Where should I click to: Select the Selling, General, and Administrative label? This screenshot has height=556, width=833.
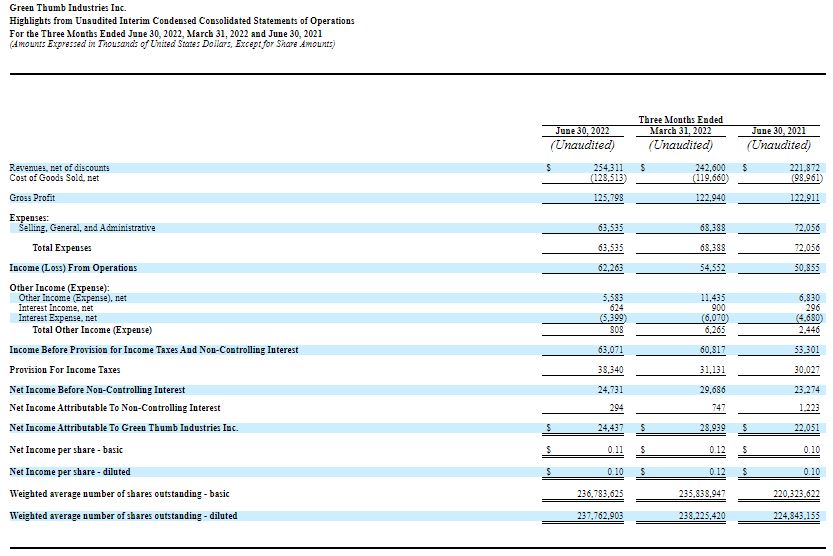[x=87, y=228]
